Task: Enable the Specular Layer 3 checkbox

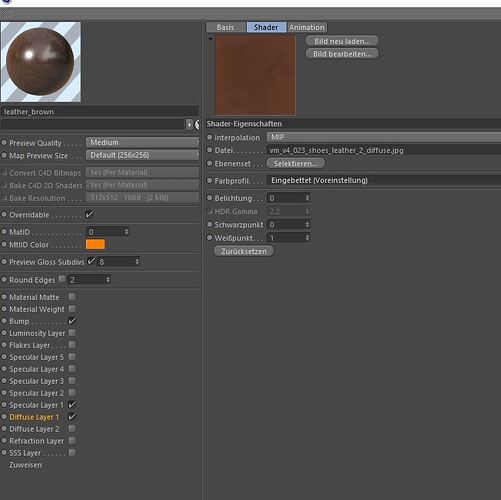Action: tap(72, 381)
